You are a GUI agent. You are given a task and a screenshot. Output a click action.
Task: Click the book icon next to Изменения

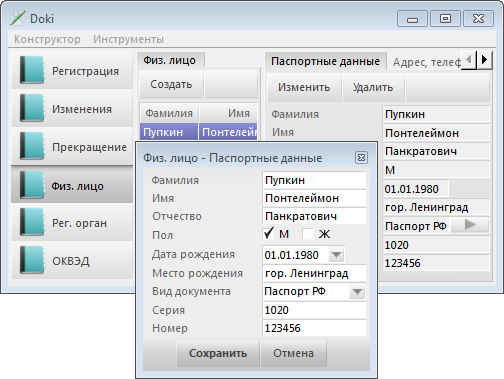32,108
